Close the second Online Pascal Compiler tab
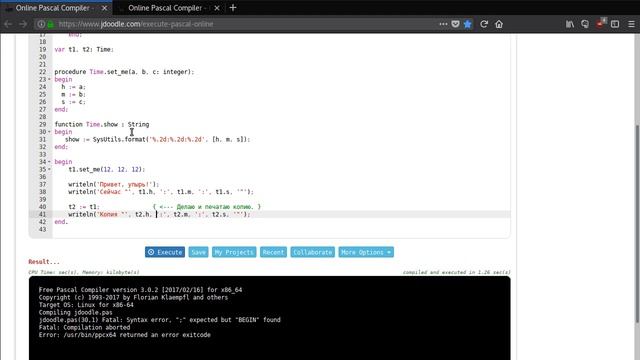 [x=217, y=8]
